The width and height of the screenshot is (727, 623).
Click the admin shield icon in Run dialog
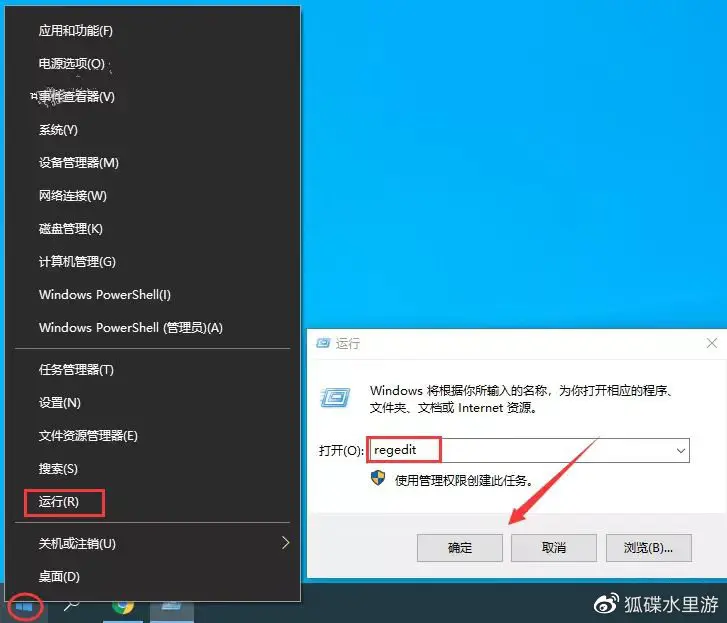click(378, 478)
